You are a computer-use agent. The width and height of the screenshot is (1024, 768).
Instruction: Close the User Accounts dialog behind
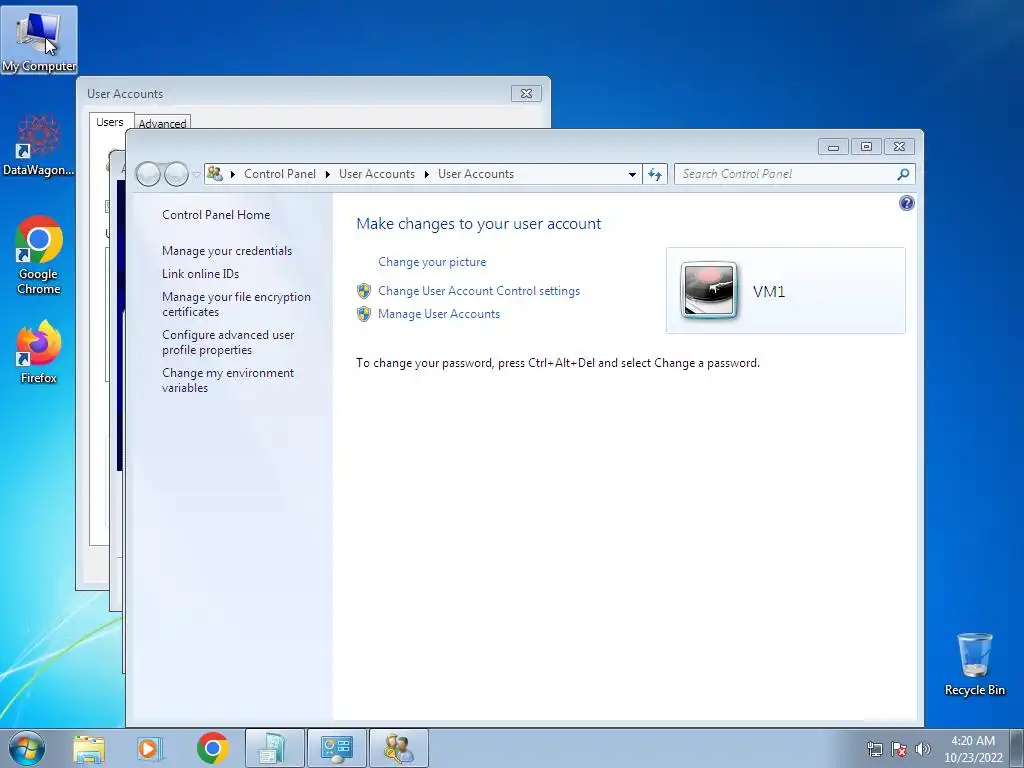526,93
